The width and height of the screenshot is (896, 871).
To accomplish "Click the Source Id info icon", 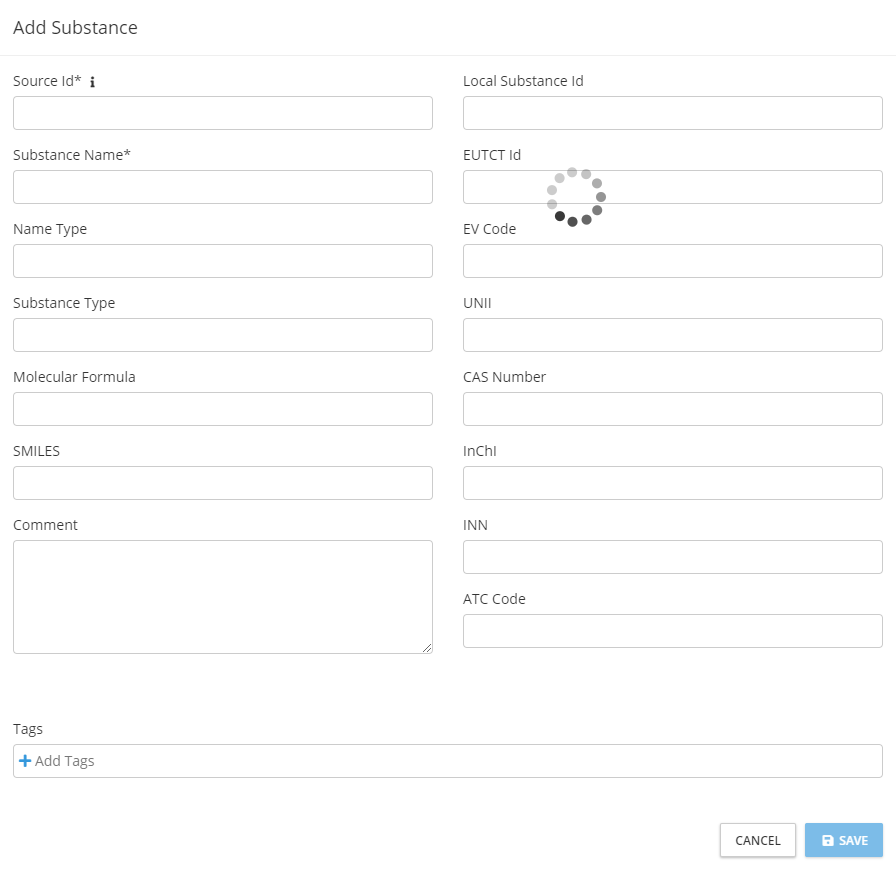I will tap(92, 83).
